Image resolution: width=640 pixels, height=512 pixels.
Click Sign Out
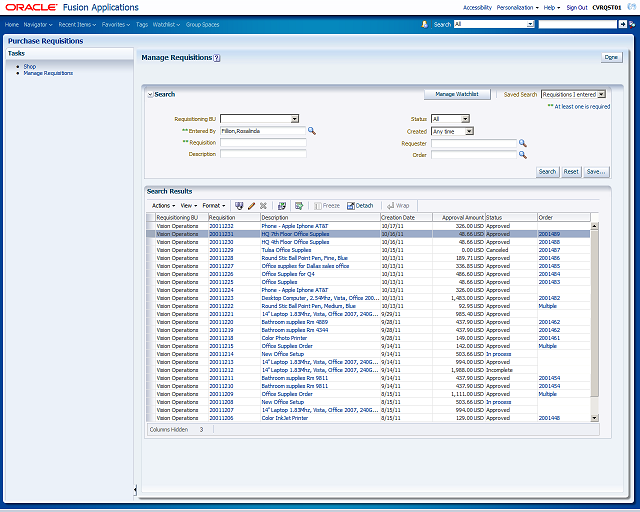(x=577, y=7)
